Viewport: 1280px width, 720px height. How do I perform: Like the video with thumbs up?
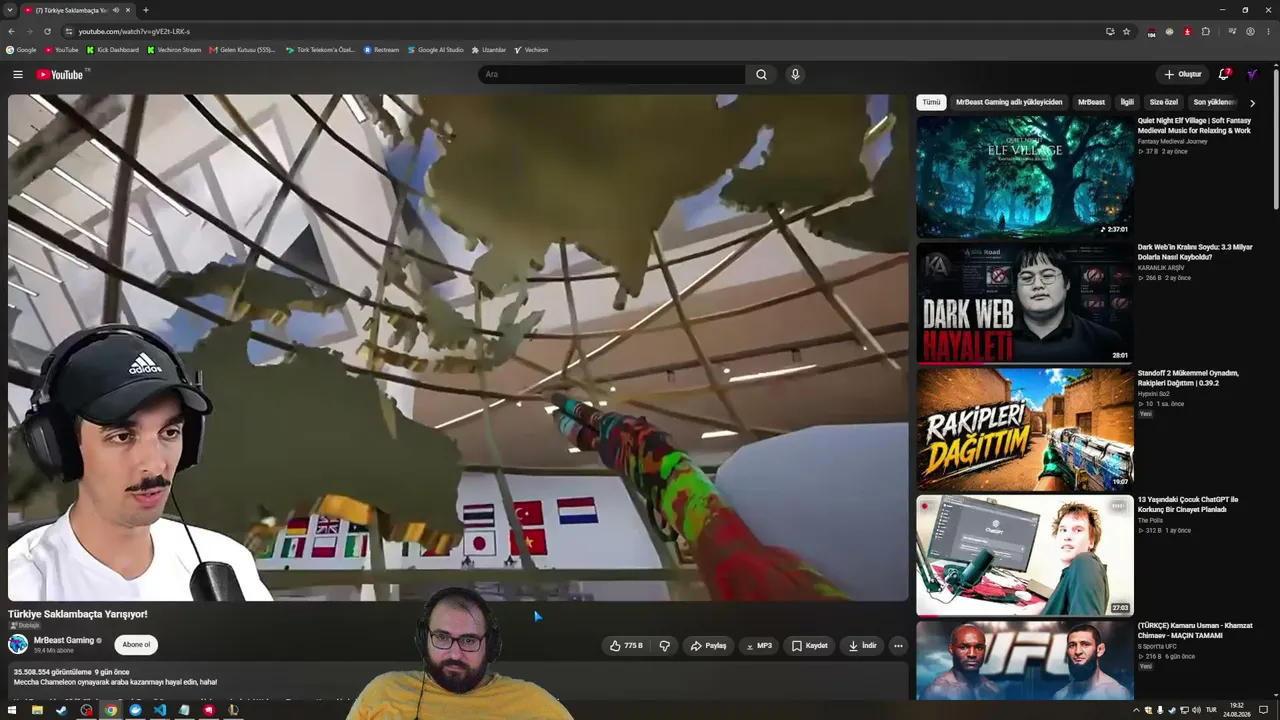click(x=627, y=646)
